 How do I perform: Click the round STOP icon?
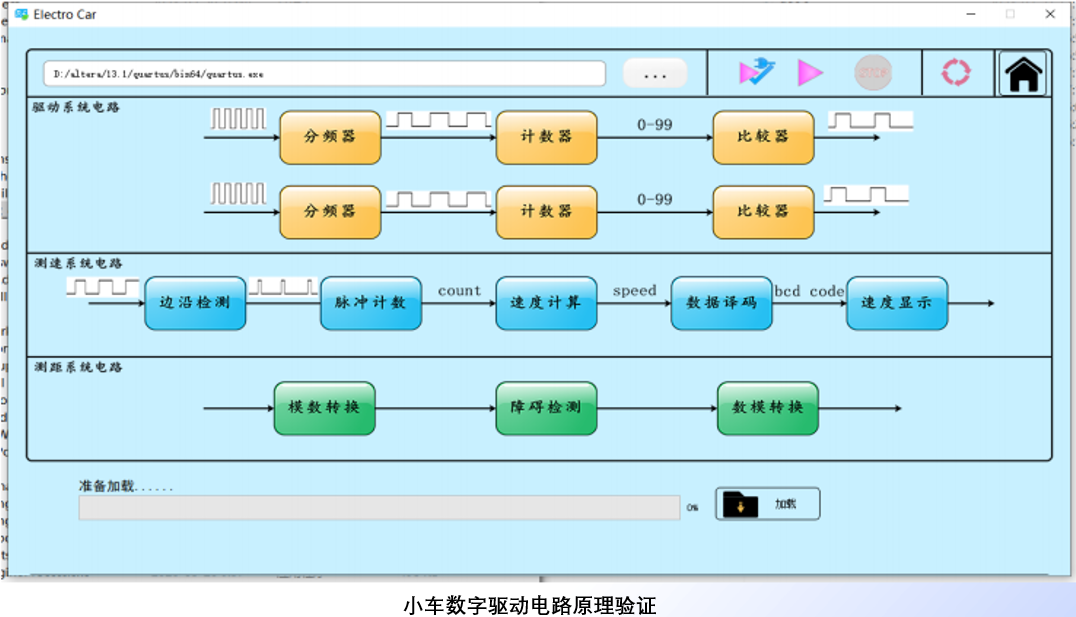[873, 73]
